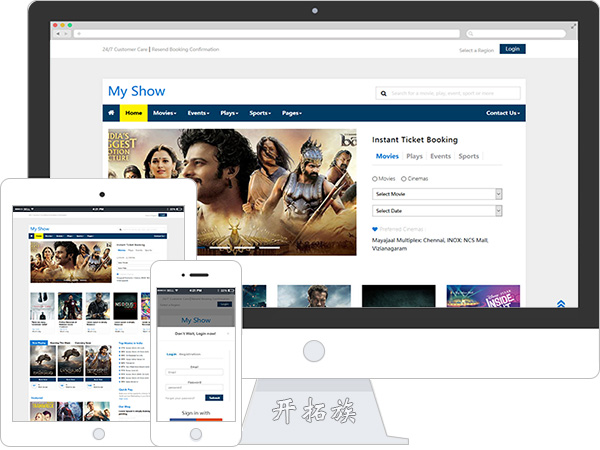The width and height of the screenshot is (600, 450).
Task: Click the scroll-to-top double arrow icon
Action: point(561,304)
